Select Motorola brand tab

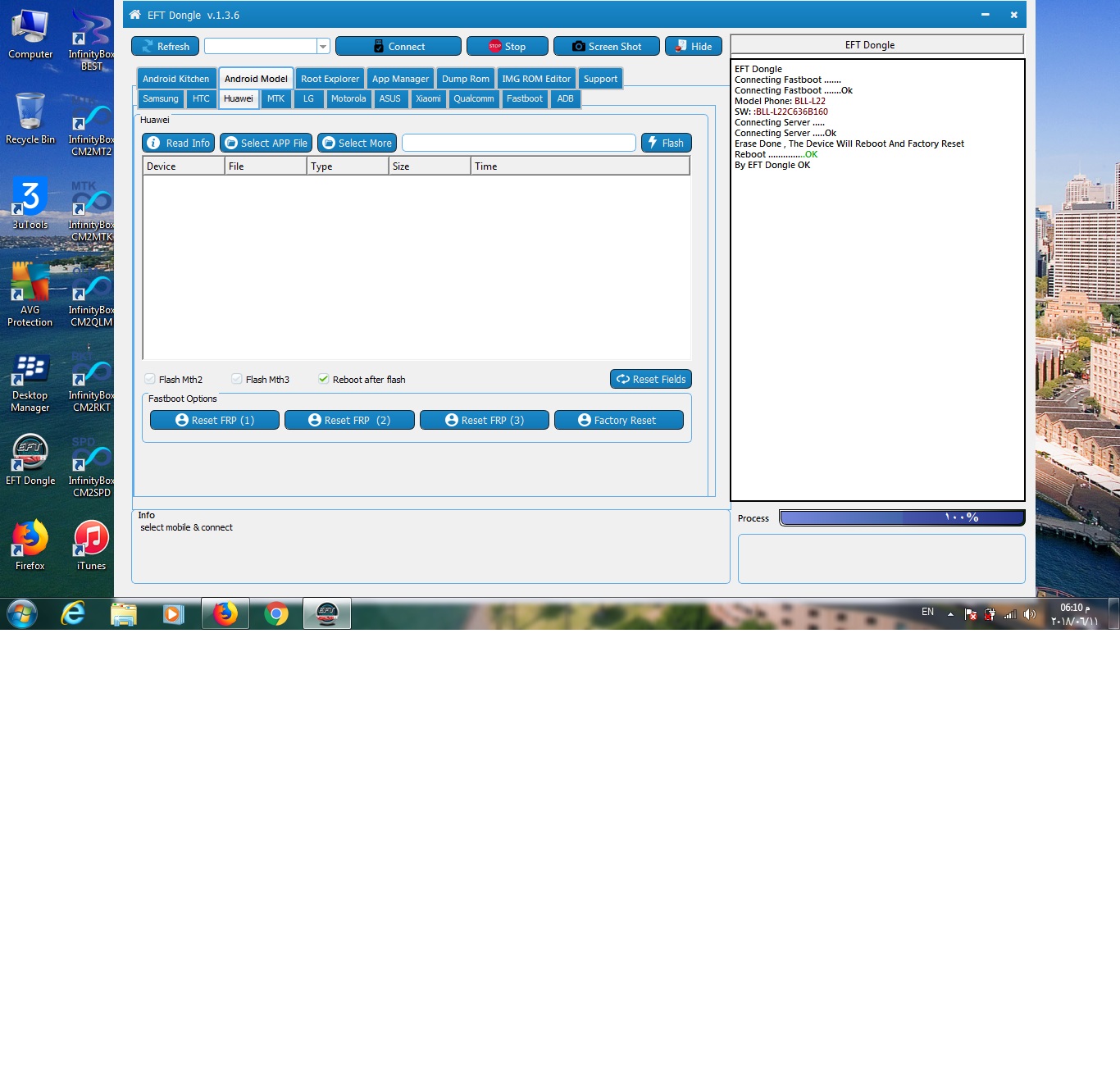[x=348, y=98]
